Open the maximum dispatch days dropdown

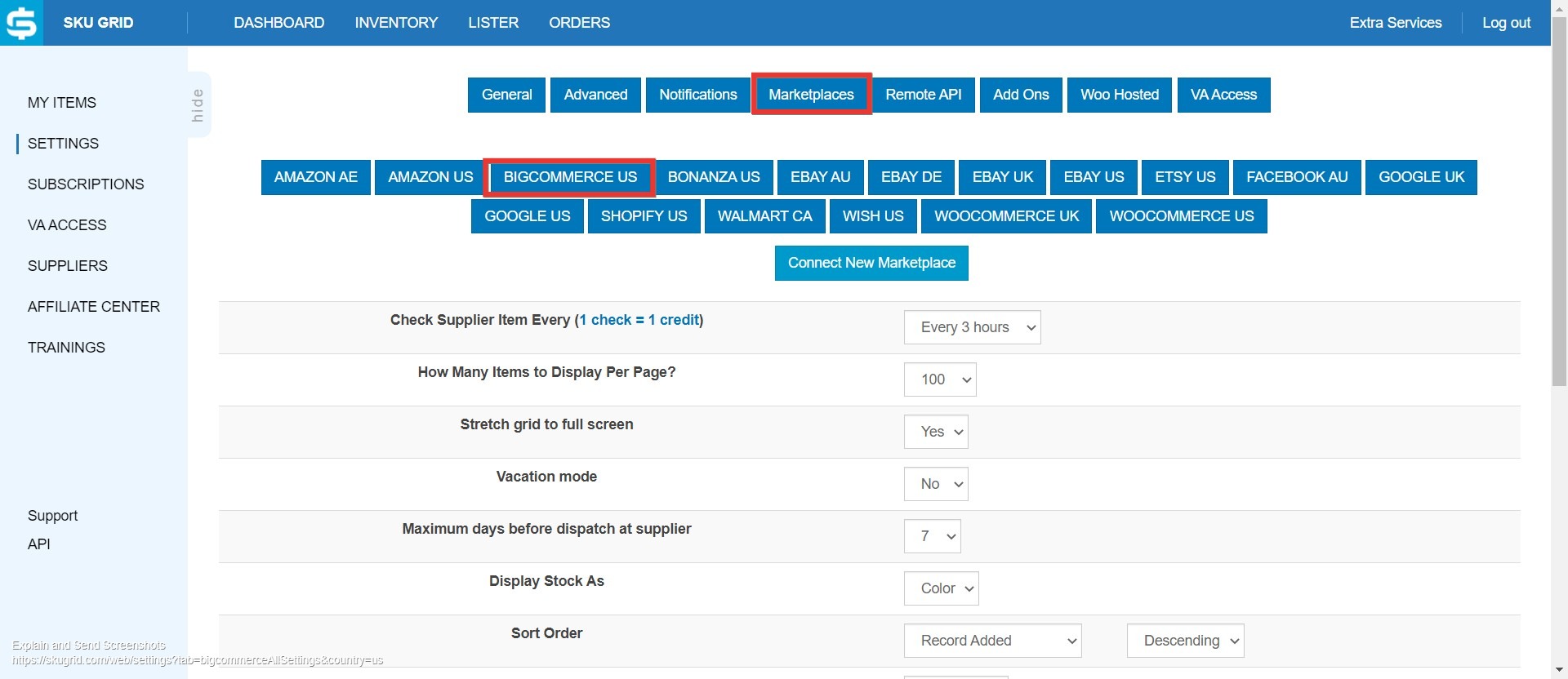pos(933,536)
